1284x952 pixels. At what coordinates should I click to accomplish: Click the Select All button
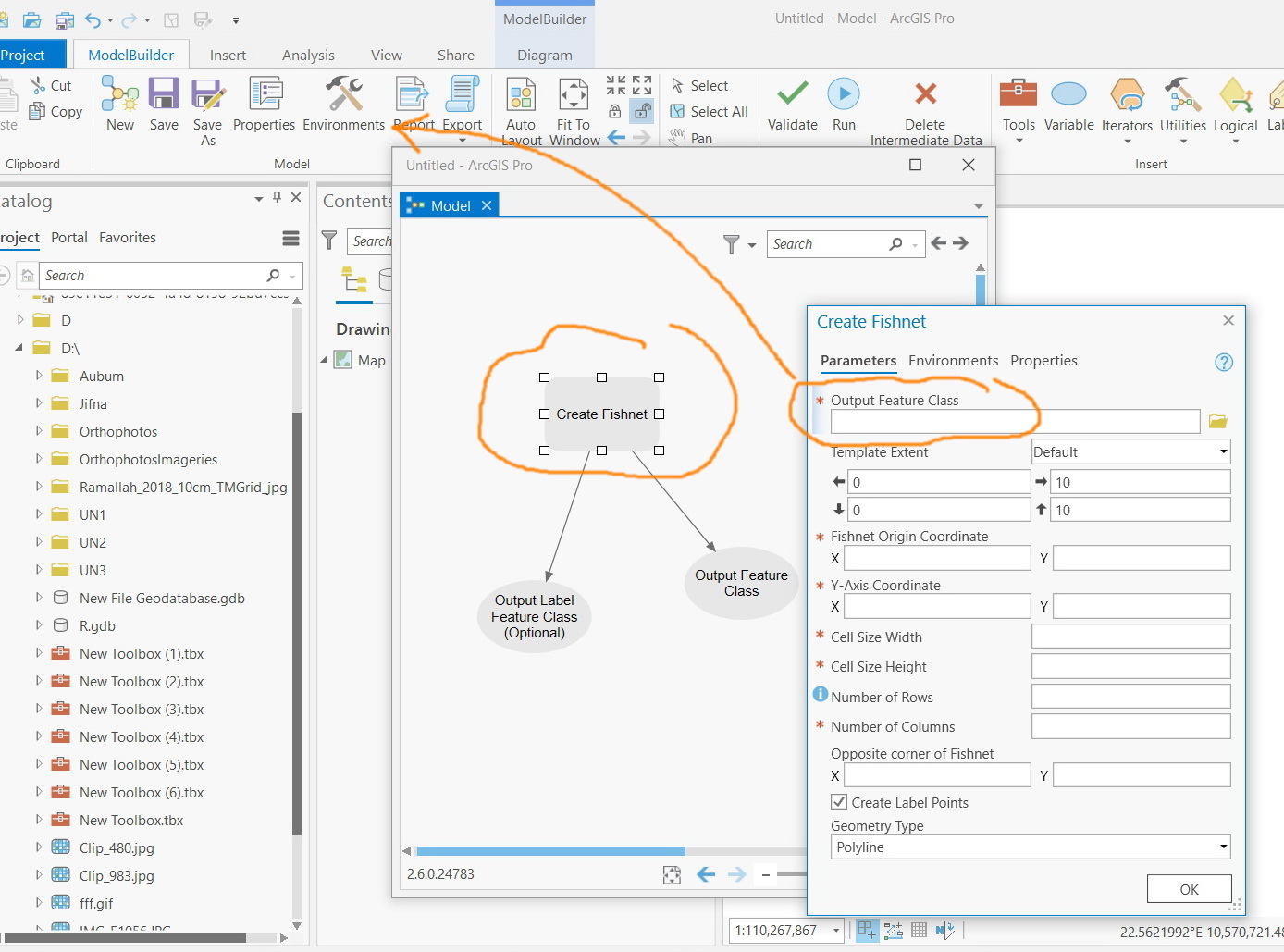click(710, 112)
